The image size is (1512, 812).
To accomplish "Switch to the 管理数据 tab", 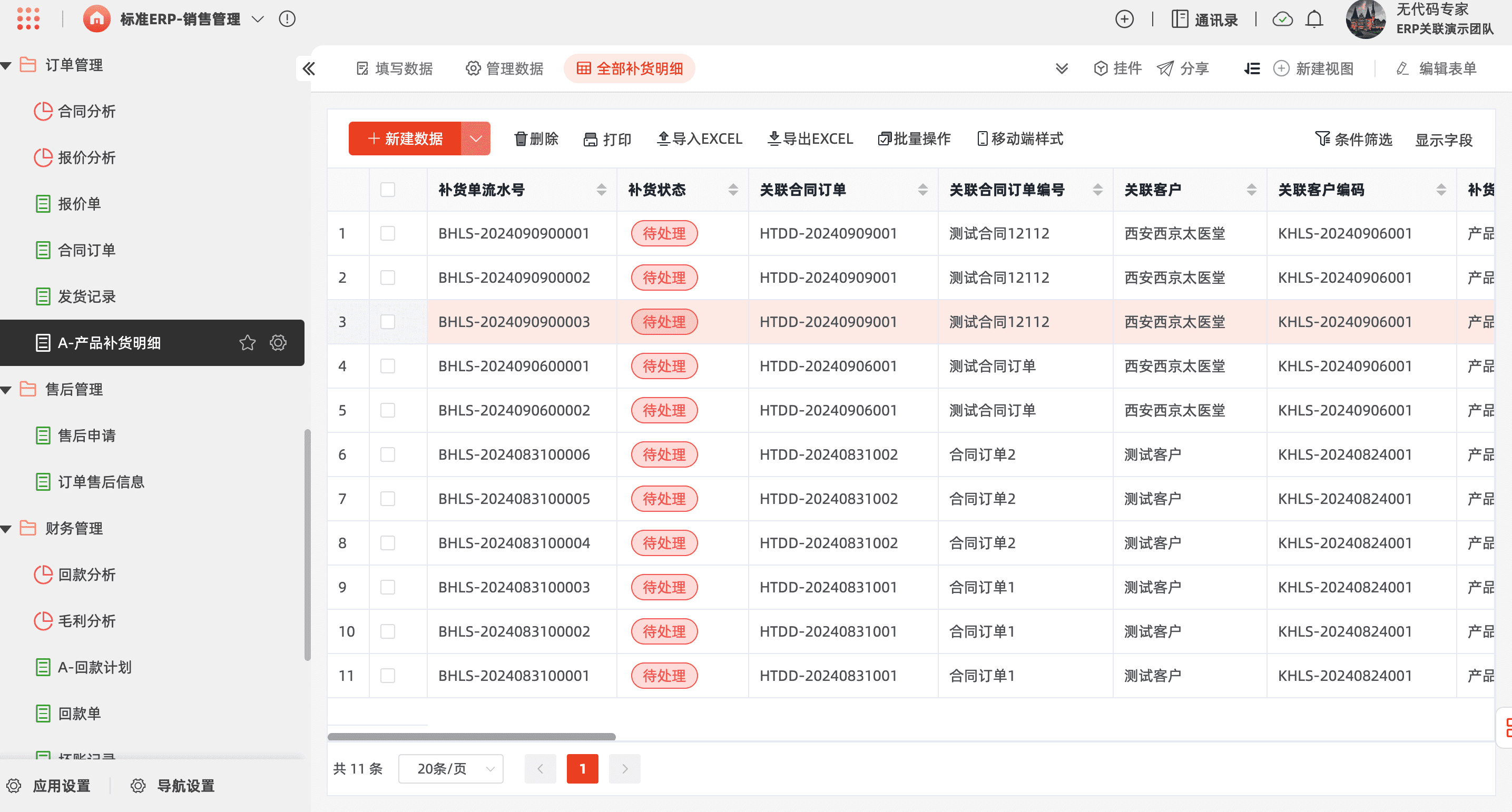I will pos(505,68).
